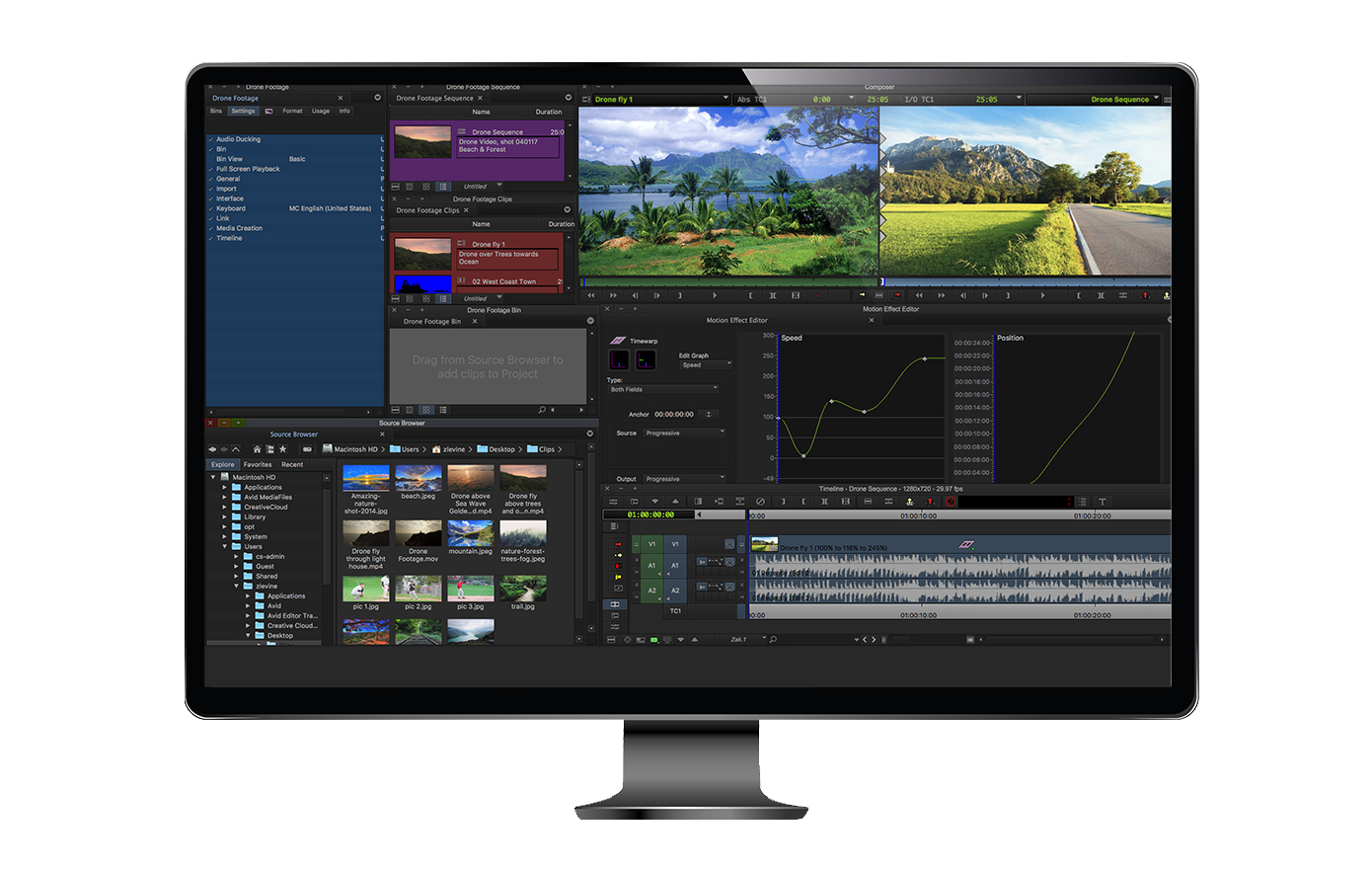Select the mountain.jpeg thumbnail
This screenshot has width=1372, height=871.
471,533
